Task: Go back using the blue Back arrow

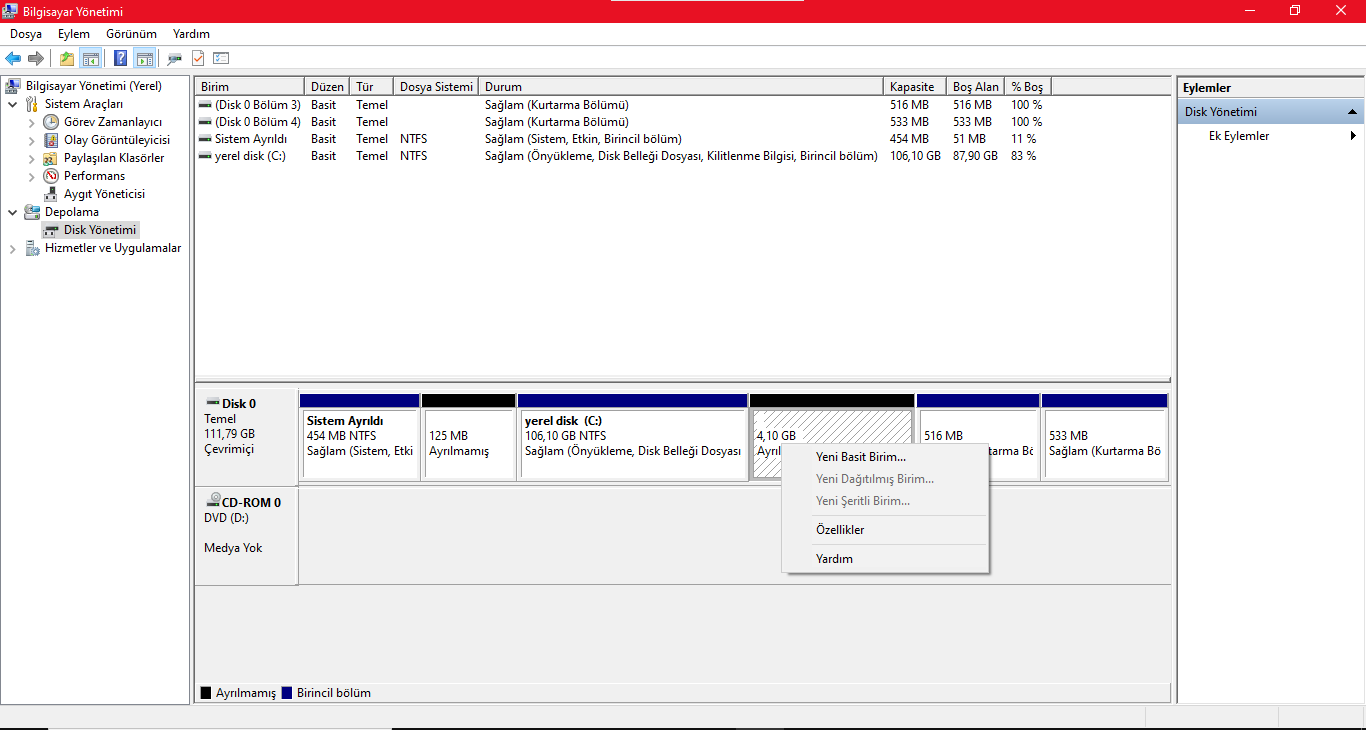Action: pyautogui.click(x=13, y=58)
